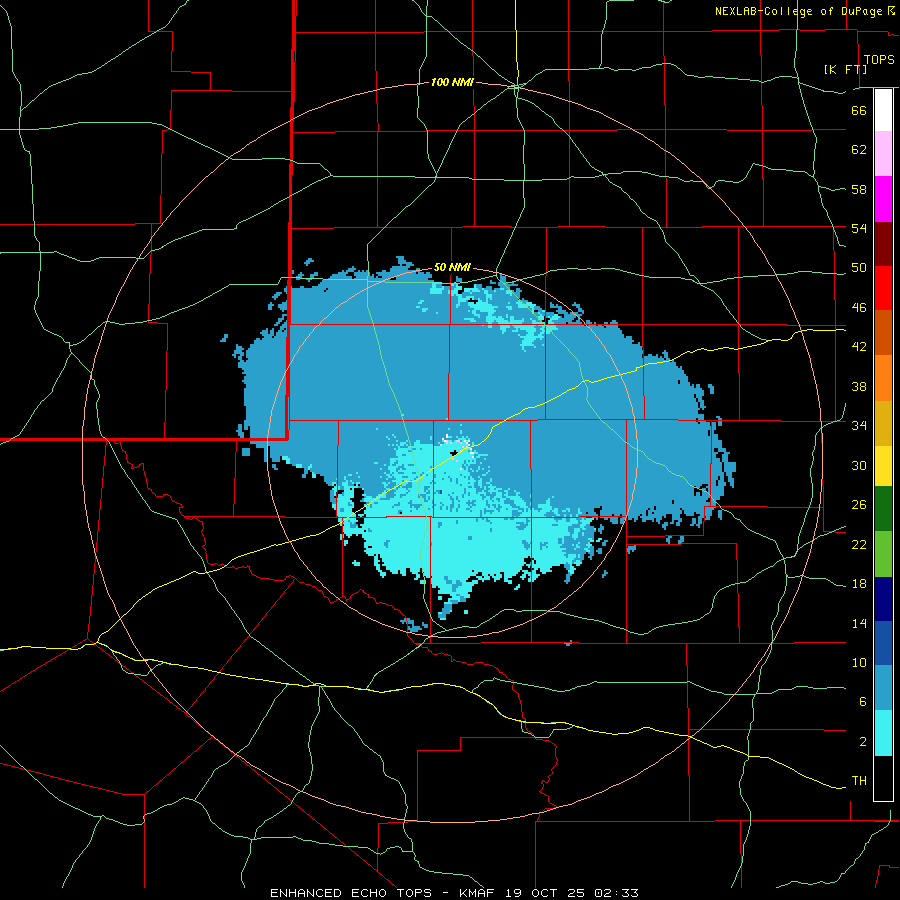
Task: Click the medium blue legend swatch near 10
Action: [x=883, y=643]
